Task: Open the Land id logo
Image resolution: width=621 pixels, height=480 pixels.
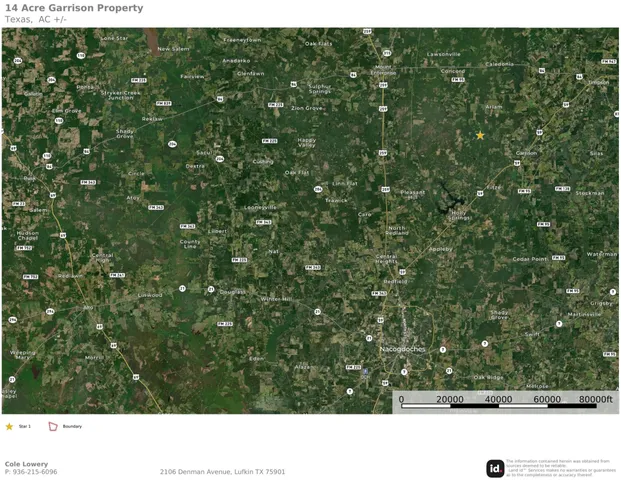Action: pyautogui.click(x=495, y=469)
